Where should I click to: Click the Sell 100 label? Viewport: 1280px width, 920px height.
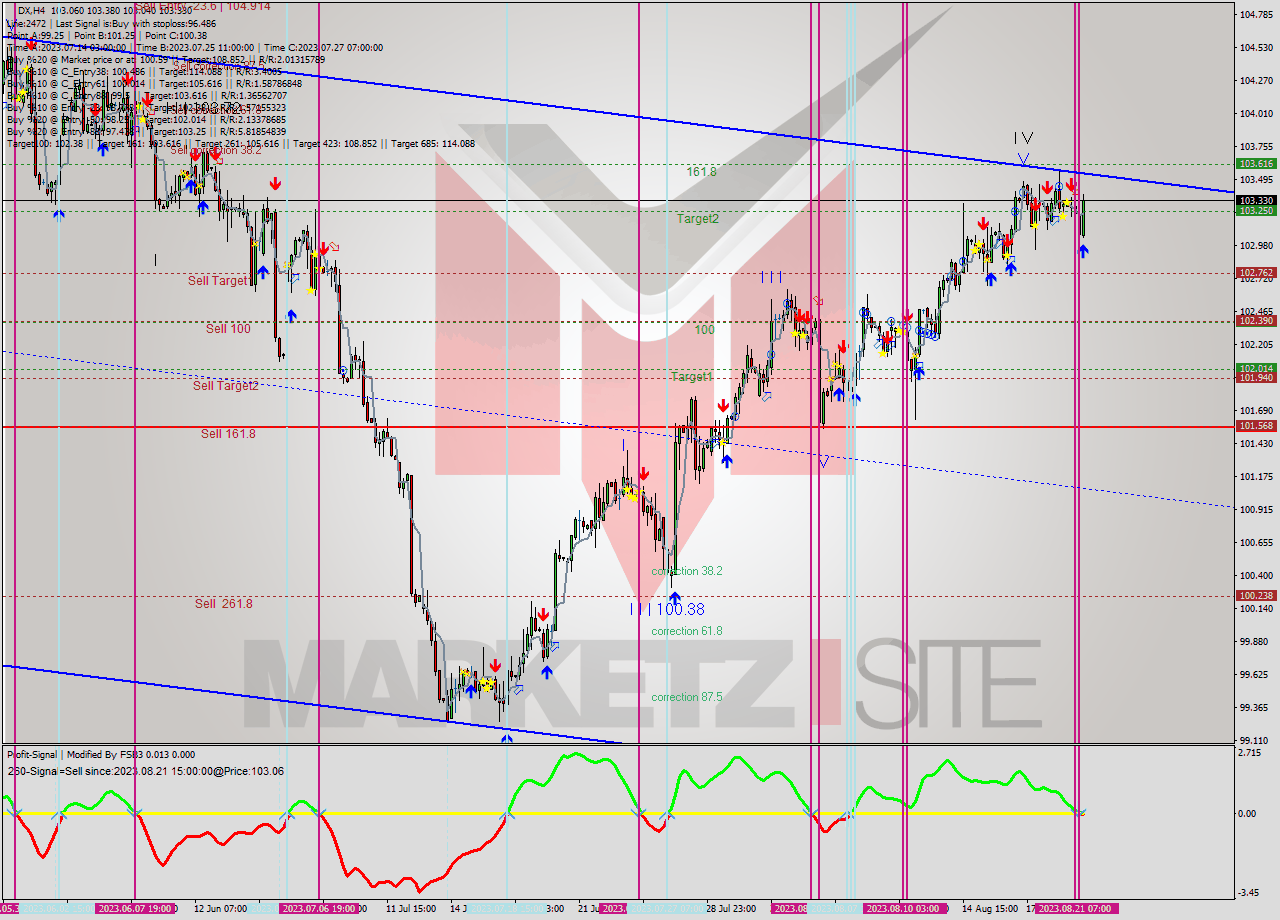coord(228,328)
